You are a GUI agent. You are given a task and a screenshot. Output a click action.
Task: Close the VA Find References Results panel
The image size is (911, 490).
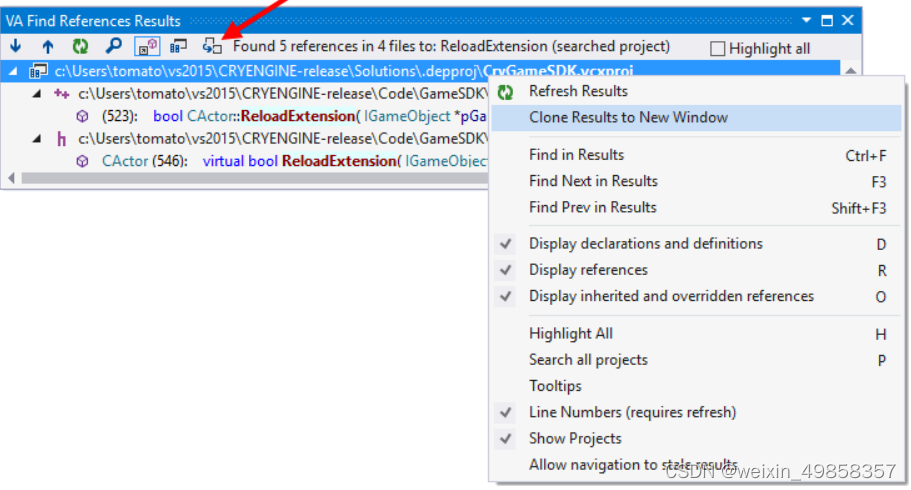(x=848, y=20)
